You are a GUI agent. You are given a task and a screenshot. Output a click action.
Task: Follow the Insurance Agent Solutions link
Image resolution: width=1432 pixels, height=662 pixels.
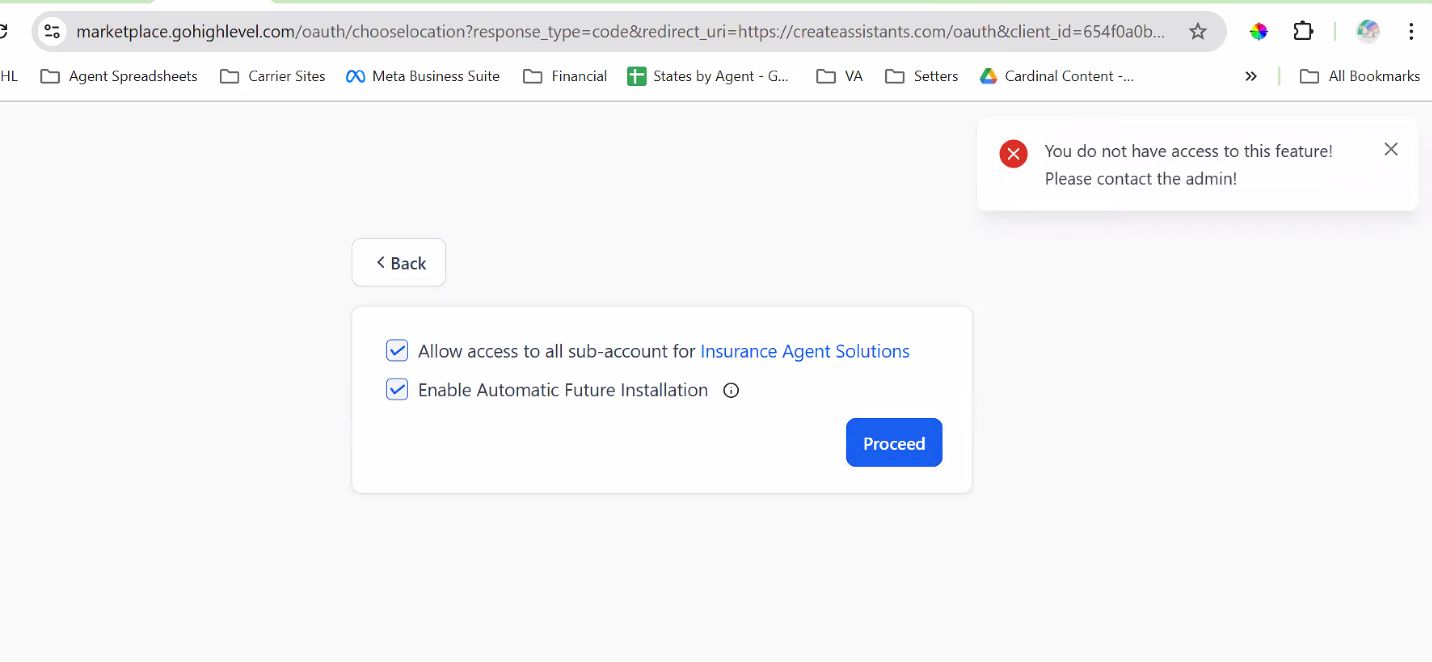[x=805, y=351]
